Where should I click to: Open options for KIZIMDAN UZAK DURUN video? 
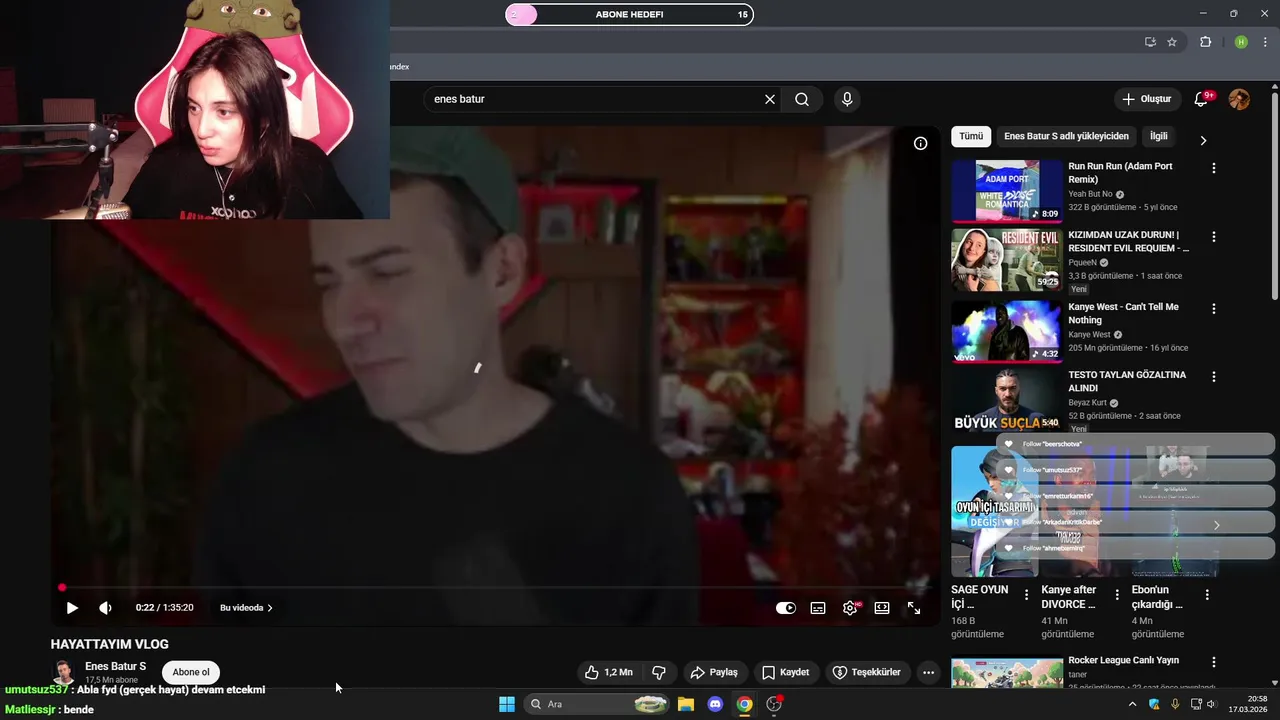[x=1214, y=237]
